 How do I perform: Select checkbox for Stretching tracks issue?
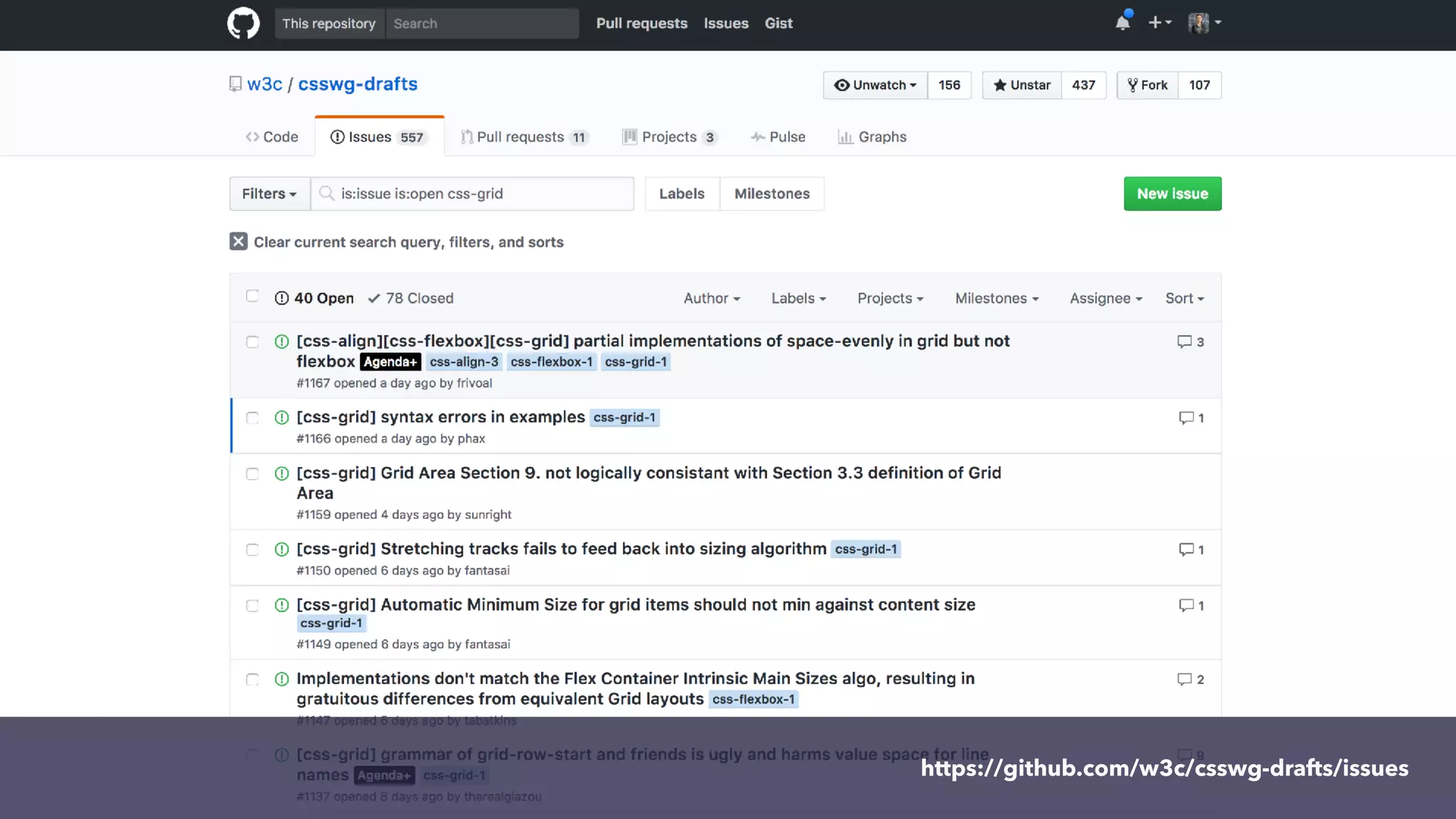tap(252, 550)
